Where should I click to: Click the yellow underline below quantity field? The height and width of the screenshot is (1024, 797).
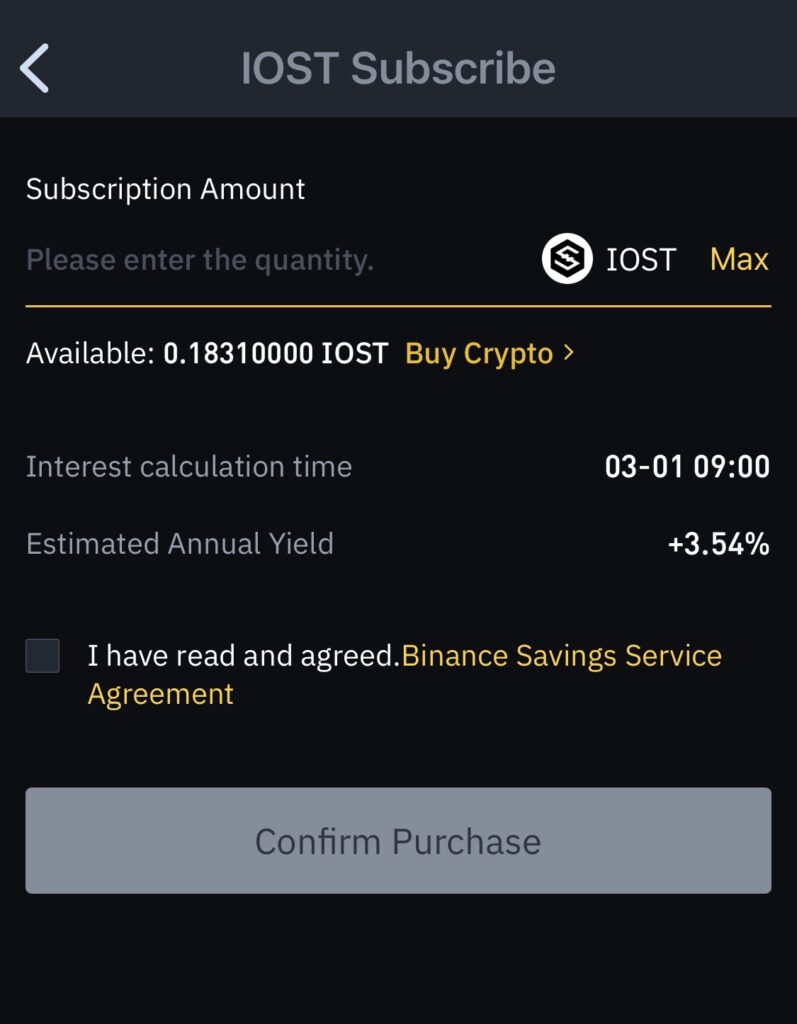(398, 306)
